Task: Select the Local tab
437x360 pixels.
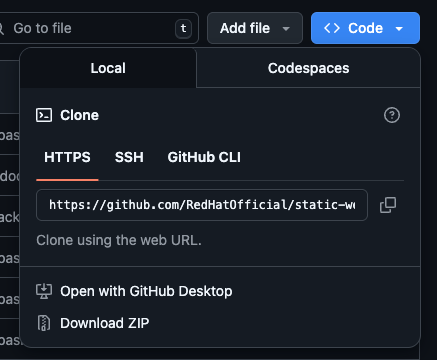Action: pos(108,68)
